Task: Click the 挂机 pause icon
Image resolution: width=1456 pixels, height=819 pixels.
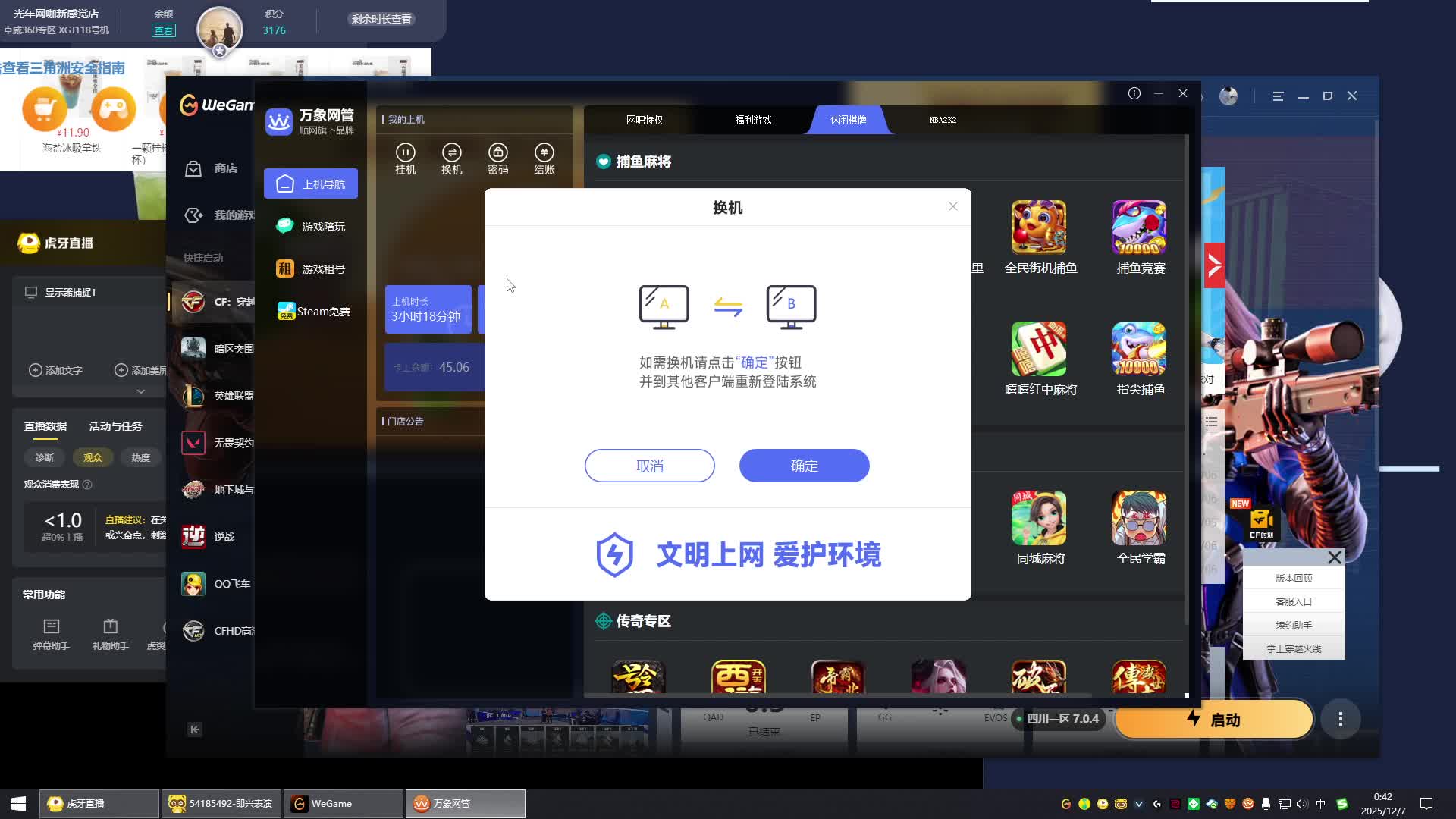Action: (x=405, y=152)
